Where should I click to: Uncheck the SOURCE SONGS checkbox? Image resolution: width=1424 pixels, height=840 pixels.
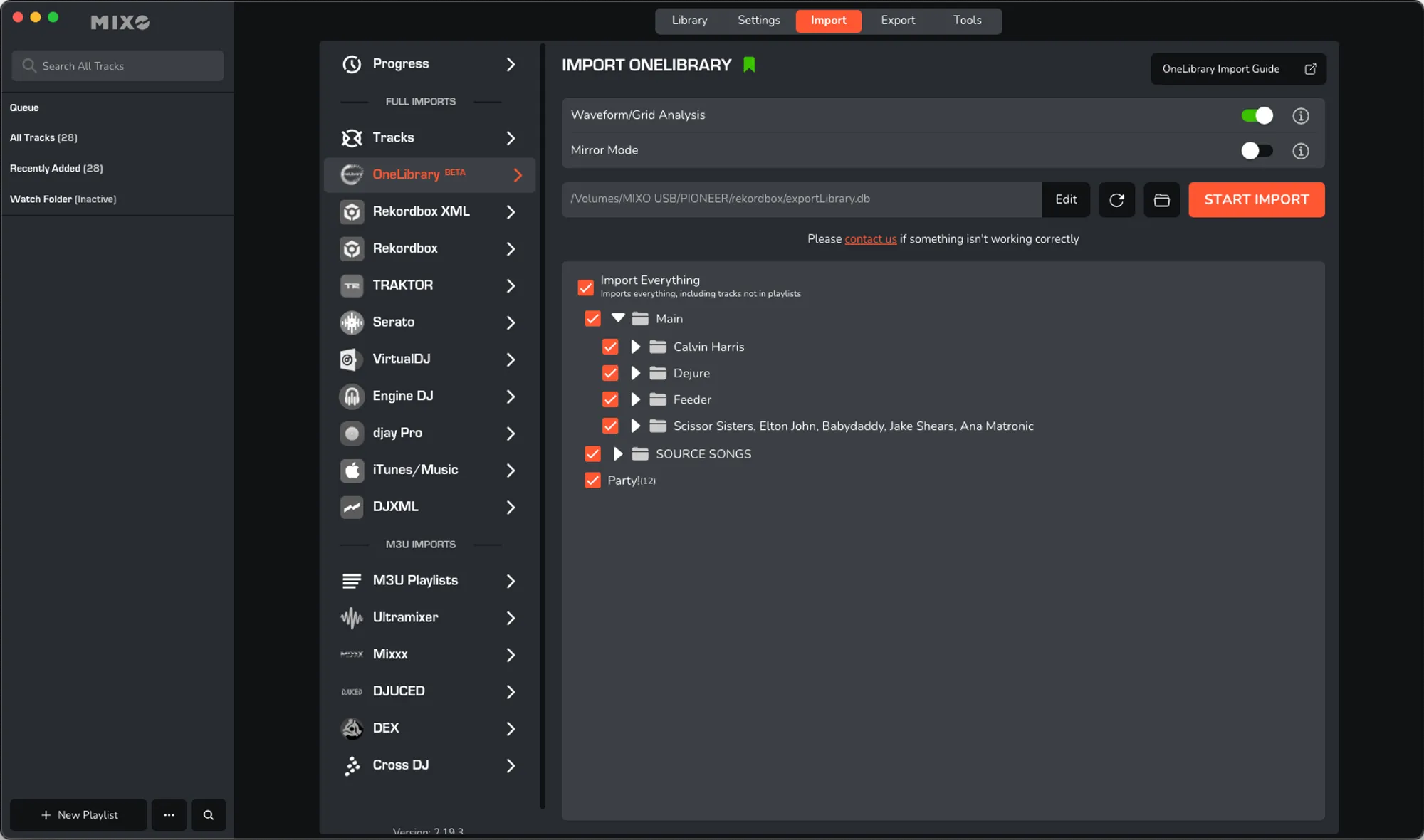tap(592, 454)
